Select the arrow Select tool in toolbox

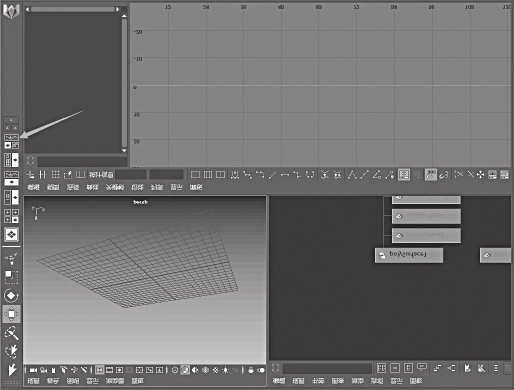tap(12, 369)
